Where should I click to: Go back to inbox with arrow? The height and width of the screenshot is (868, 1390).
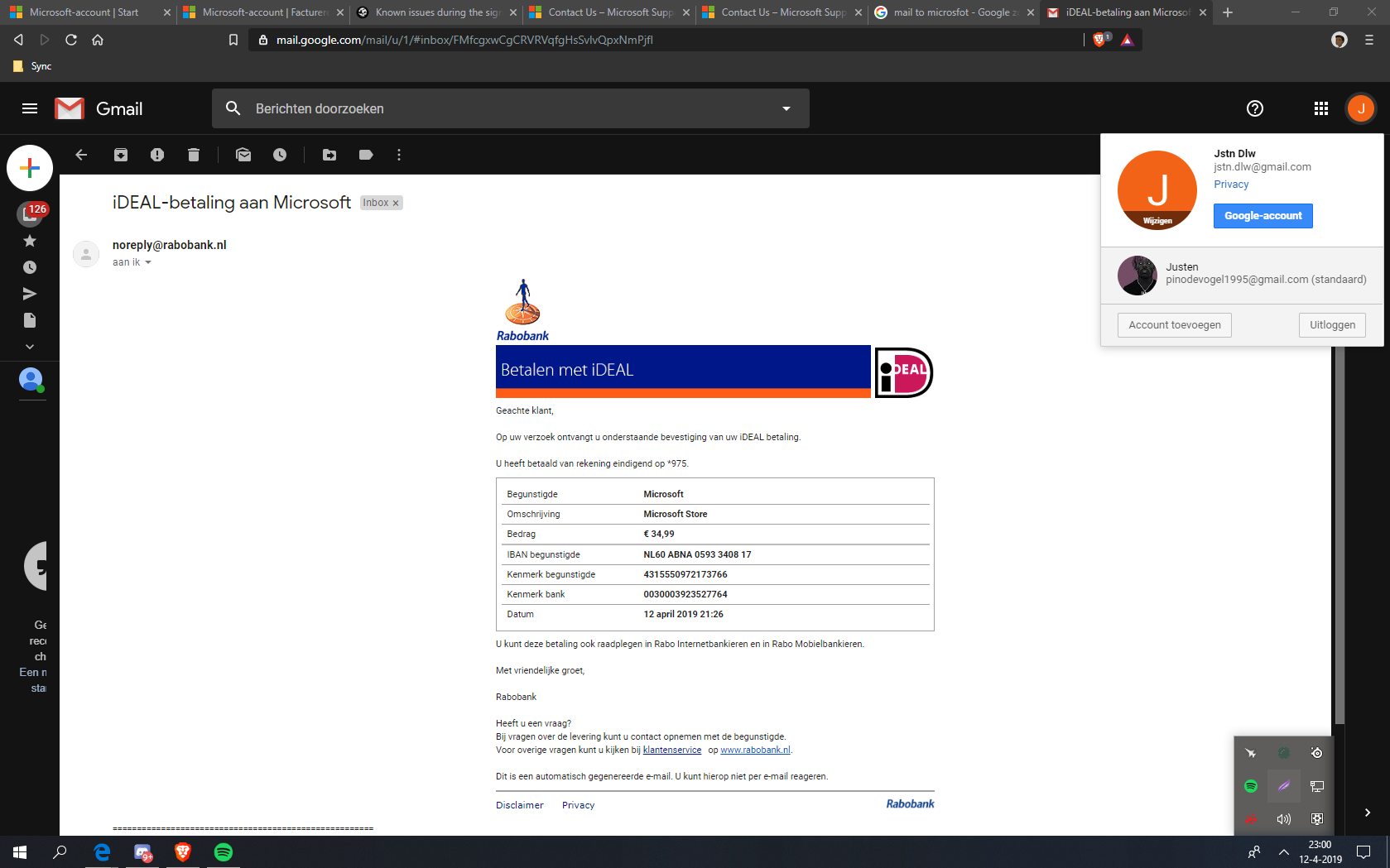coord(81,155)
